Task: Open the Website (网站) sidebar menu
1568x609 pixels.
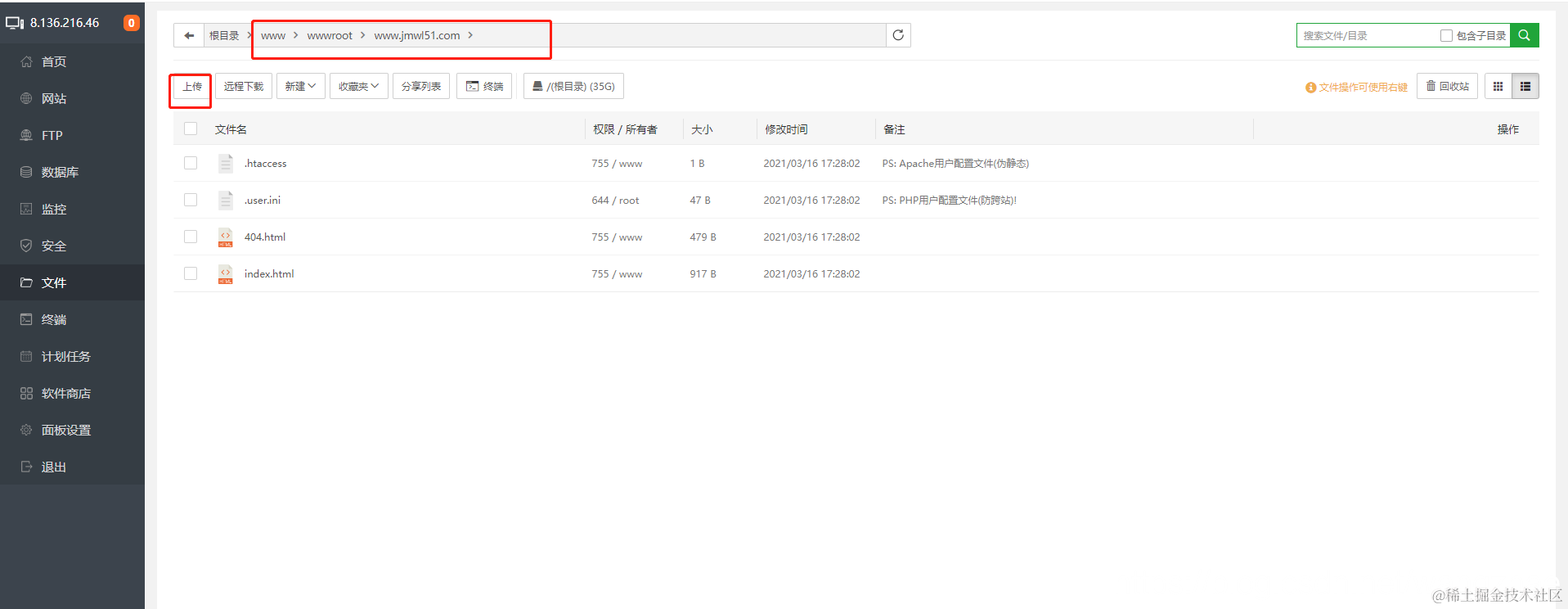Action: tap(72, 98)
